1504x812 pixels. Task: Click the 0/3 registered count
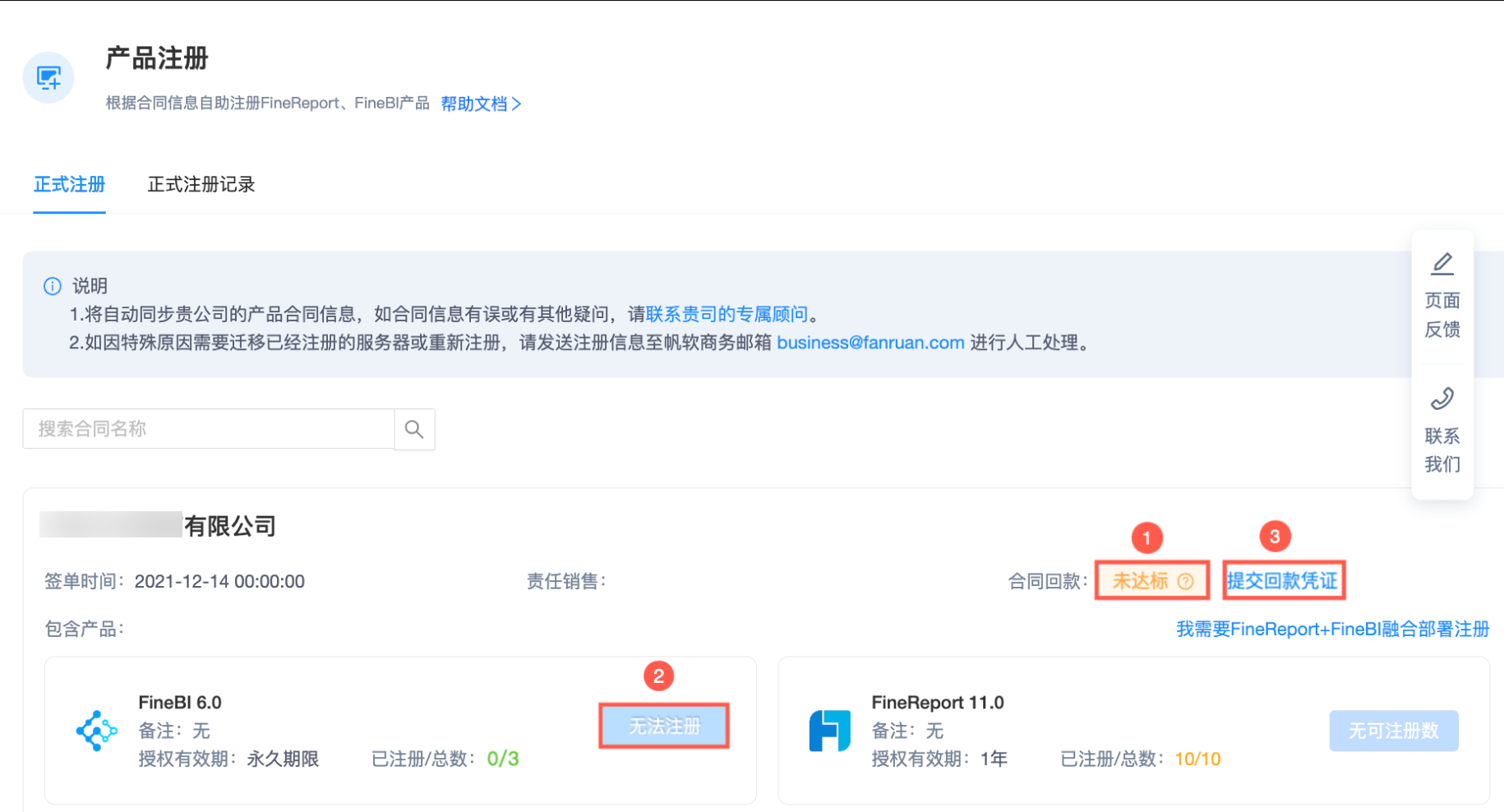pyautogui.click(x=503, y=759)
